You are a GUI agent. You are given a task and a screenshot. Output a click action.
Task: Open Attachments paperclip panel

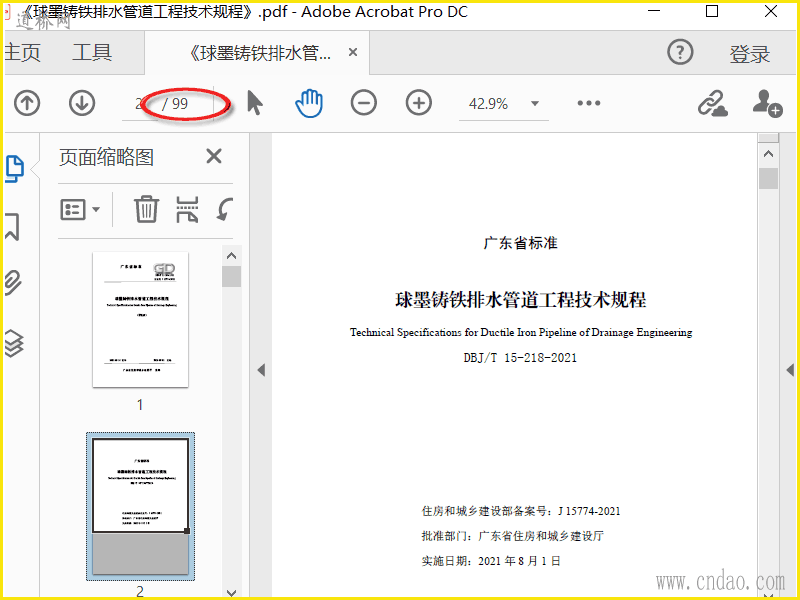click(13, 284)
